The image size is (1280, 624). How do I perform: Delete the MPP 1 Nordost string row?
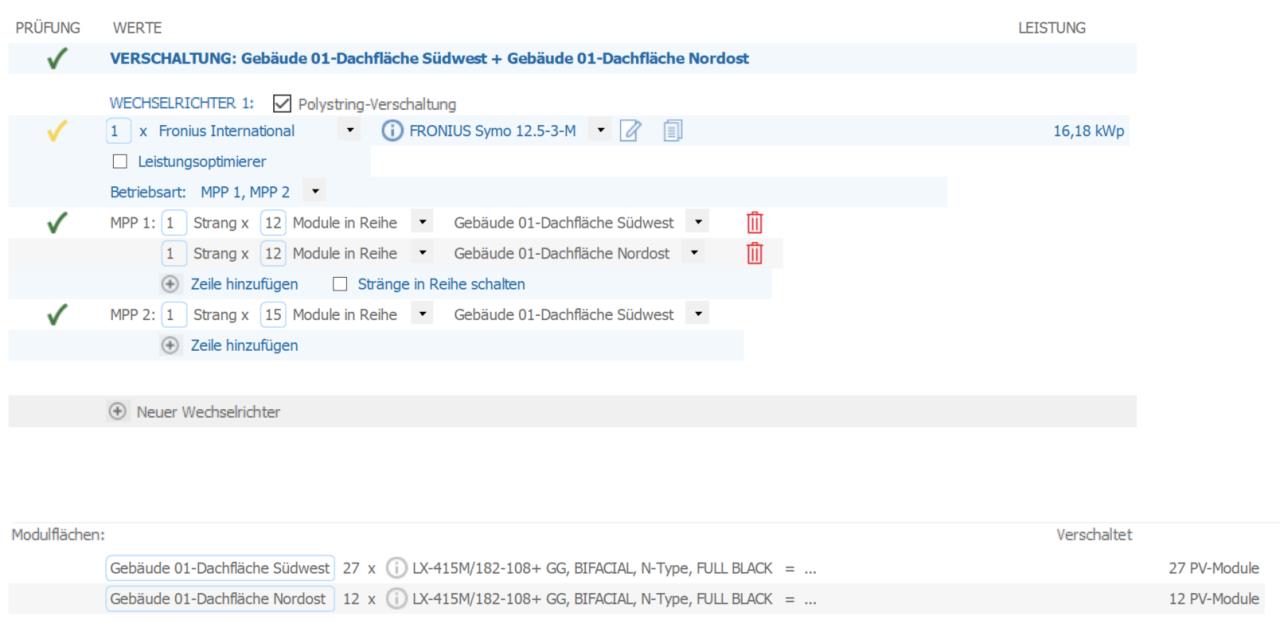(756, 254)
